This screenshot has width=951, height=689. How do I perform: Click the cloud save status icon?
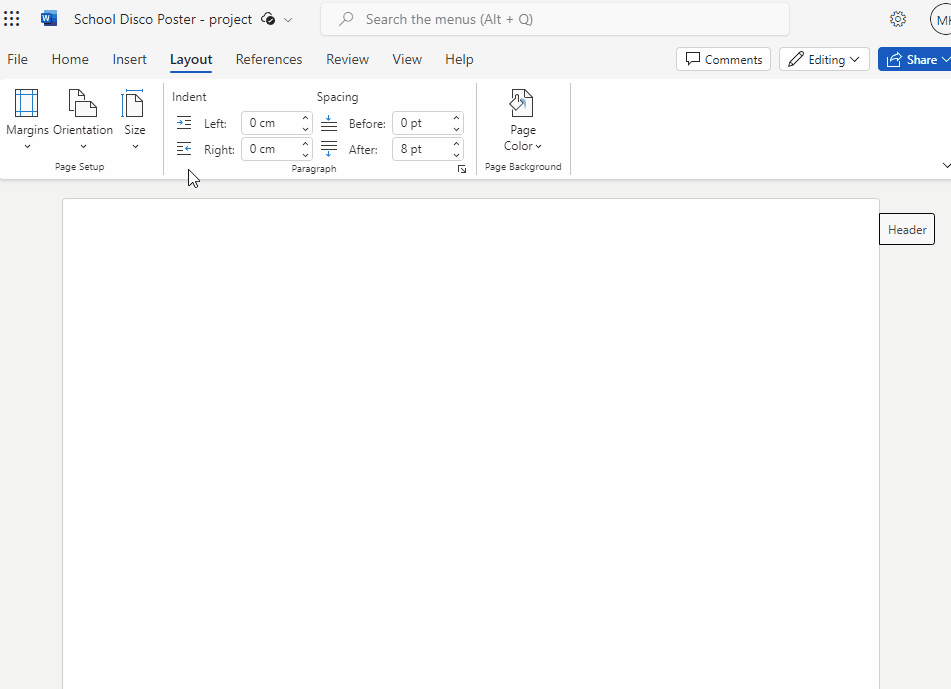[268, 19]
